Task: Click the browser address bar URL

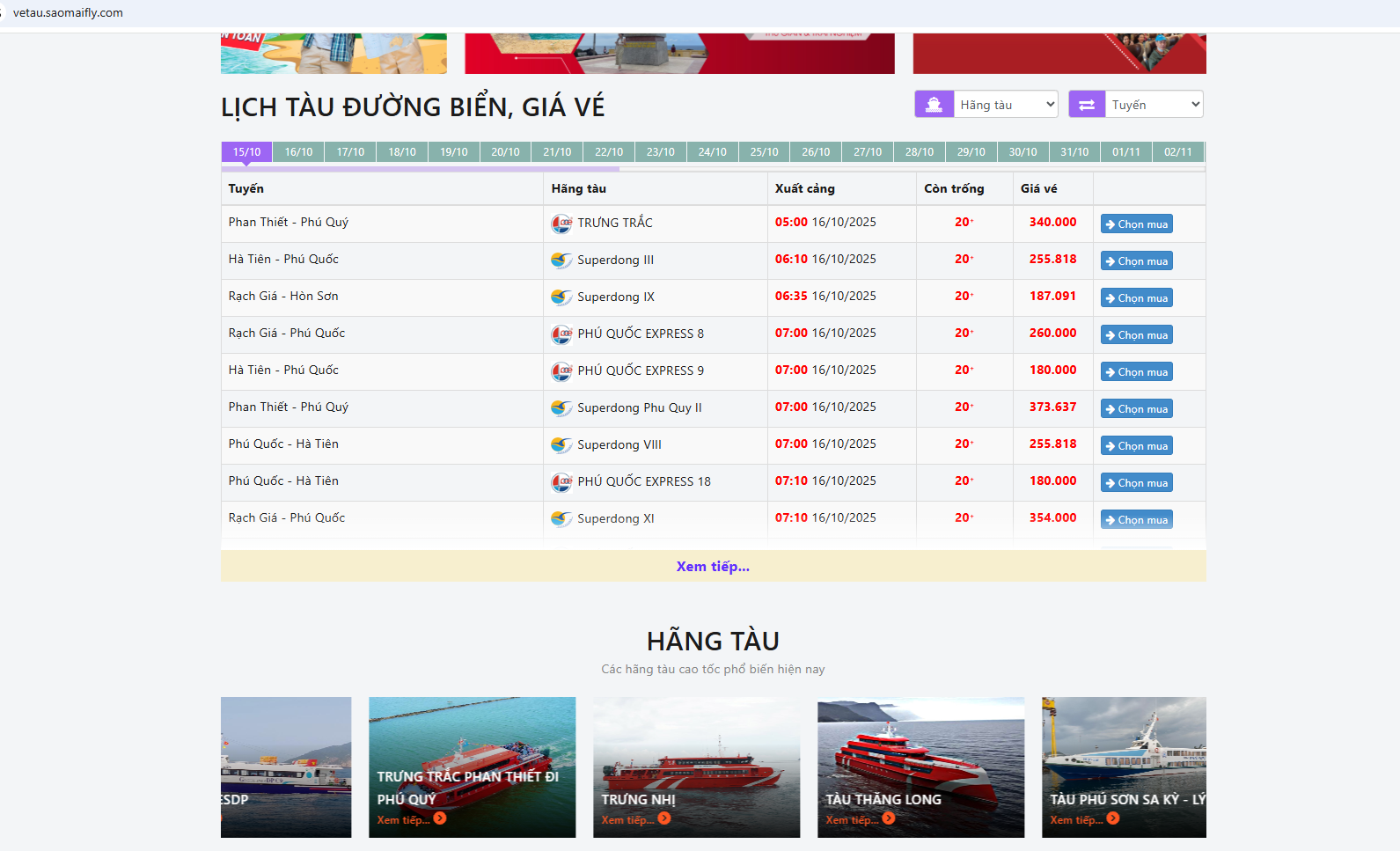Action: 68,13
